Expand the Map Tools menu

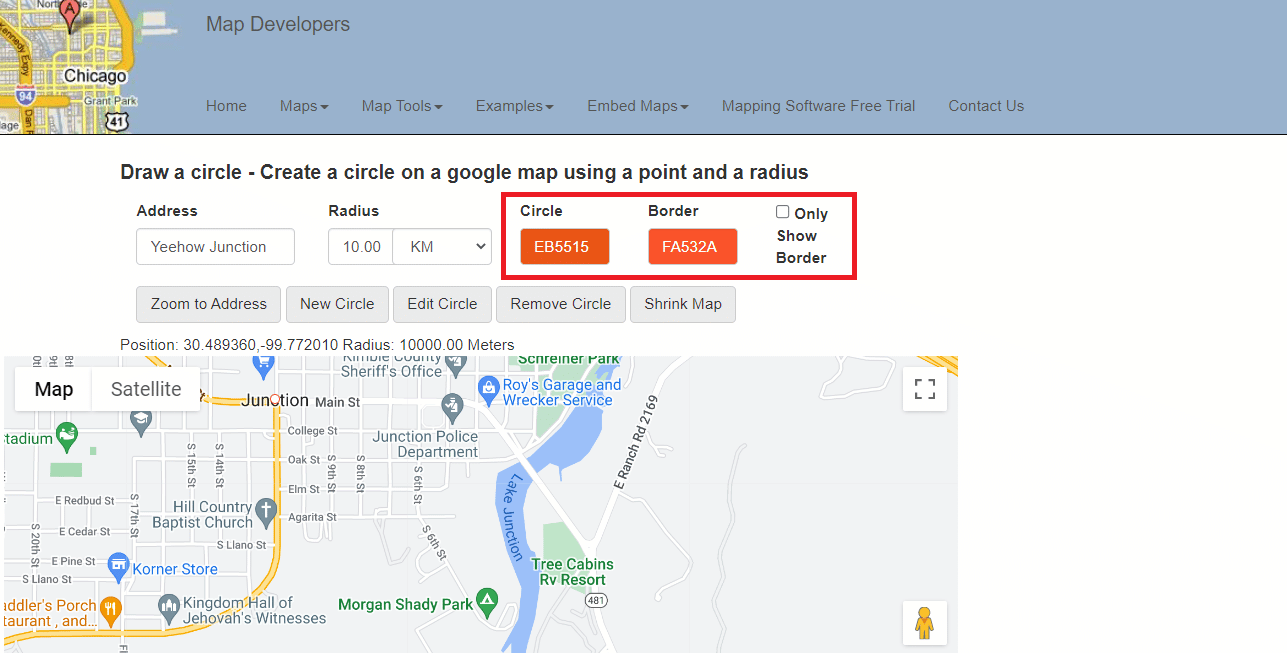point(402,106)
